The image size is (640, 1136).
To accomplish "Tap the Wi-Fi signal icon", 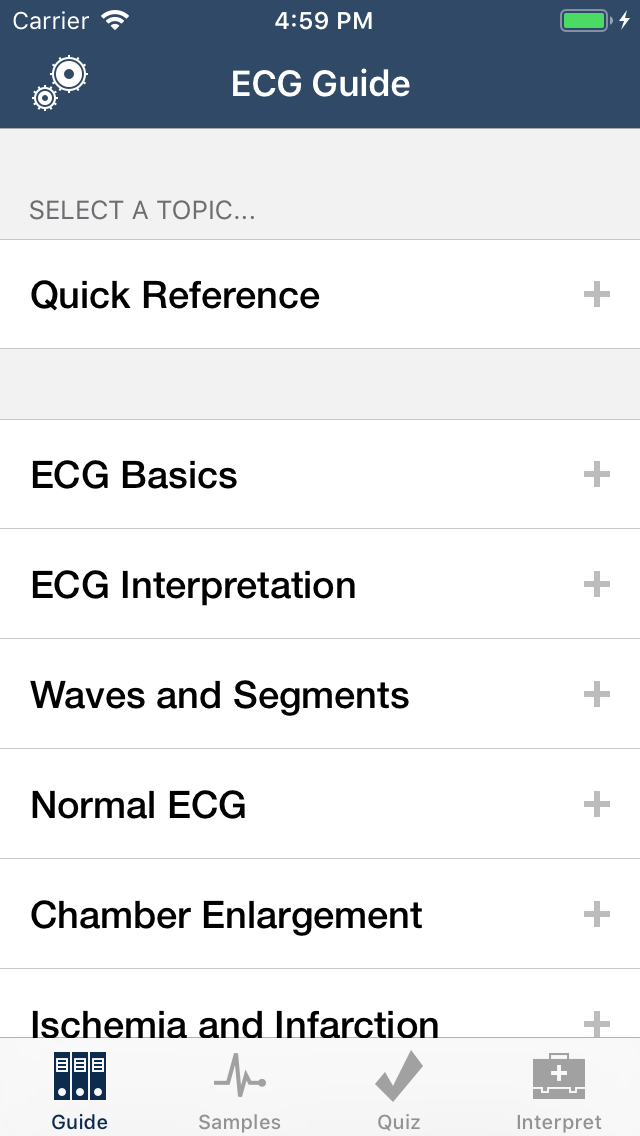I will pyautogui.click(x=116, y=21).
